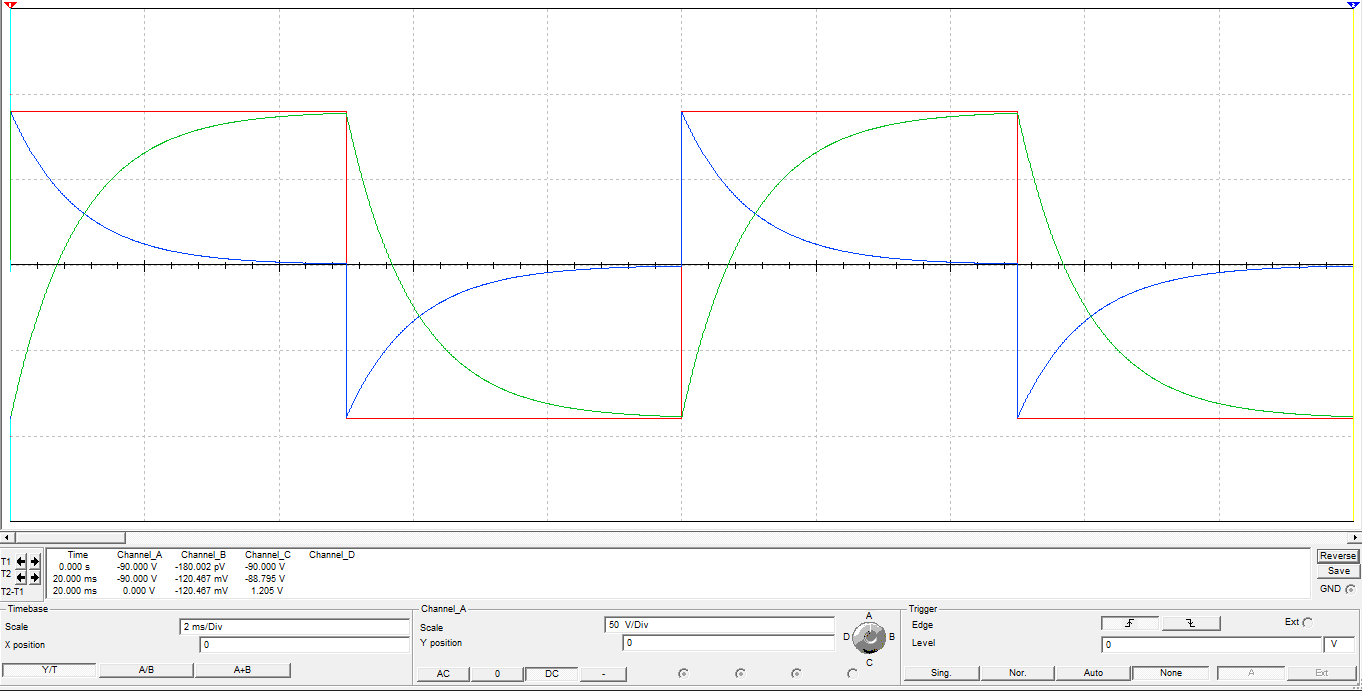Click the Reverse button
This screenshot has height=691, width=1362.
point(1338,556)
